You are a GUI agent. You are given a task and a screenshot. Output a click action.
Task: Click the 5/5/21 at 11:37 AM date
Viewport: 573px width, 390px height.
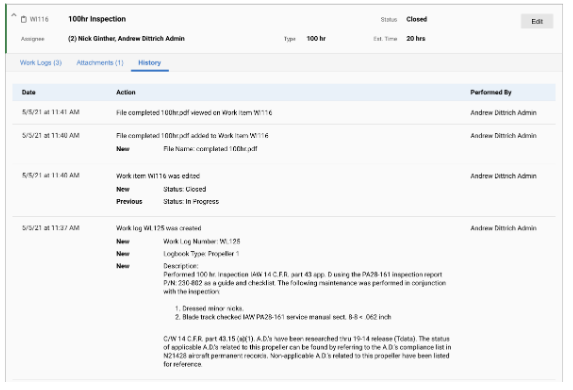point(51,228)
